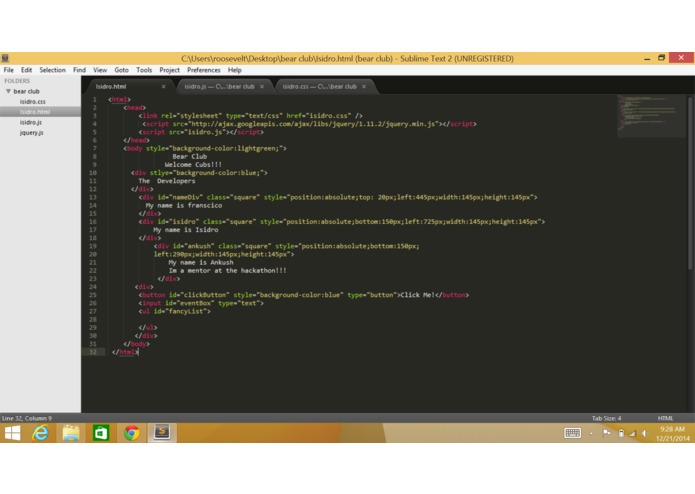
Task: Open the Project menu
Action: point(170,70)
